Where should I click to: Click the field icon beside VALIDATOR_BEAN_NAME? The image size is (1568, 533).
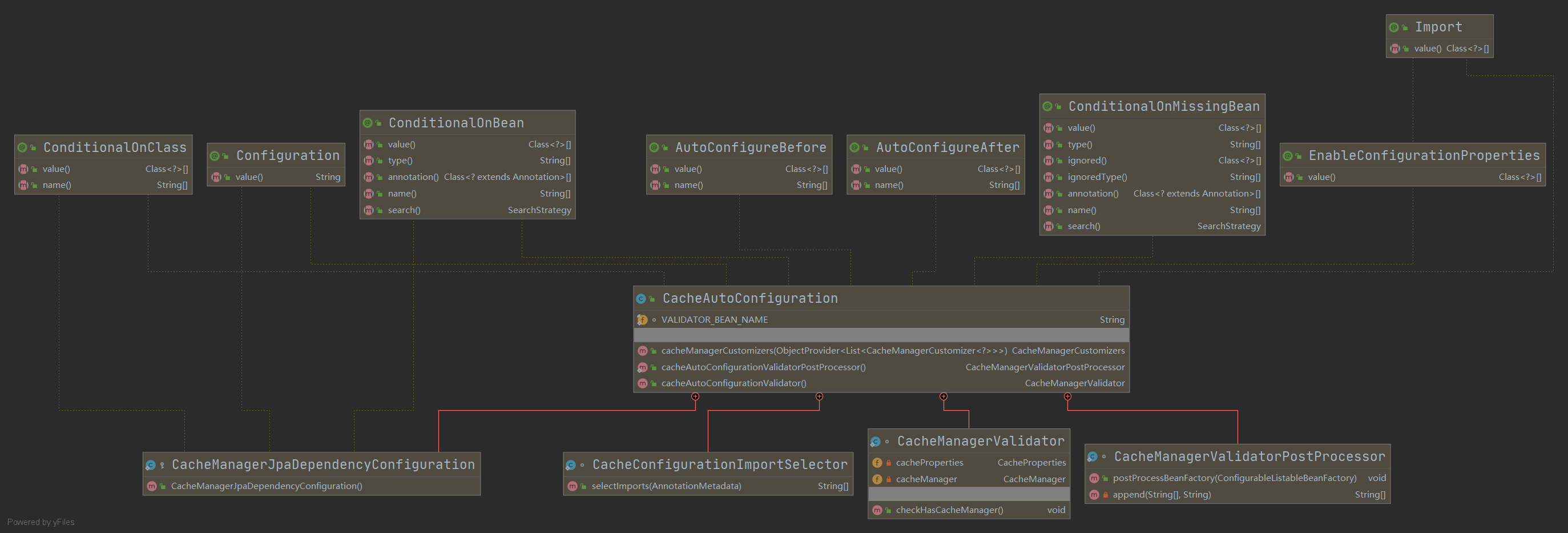click(x=642, y=320)
